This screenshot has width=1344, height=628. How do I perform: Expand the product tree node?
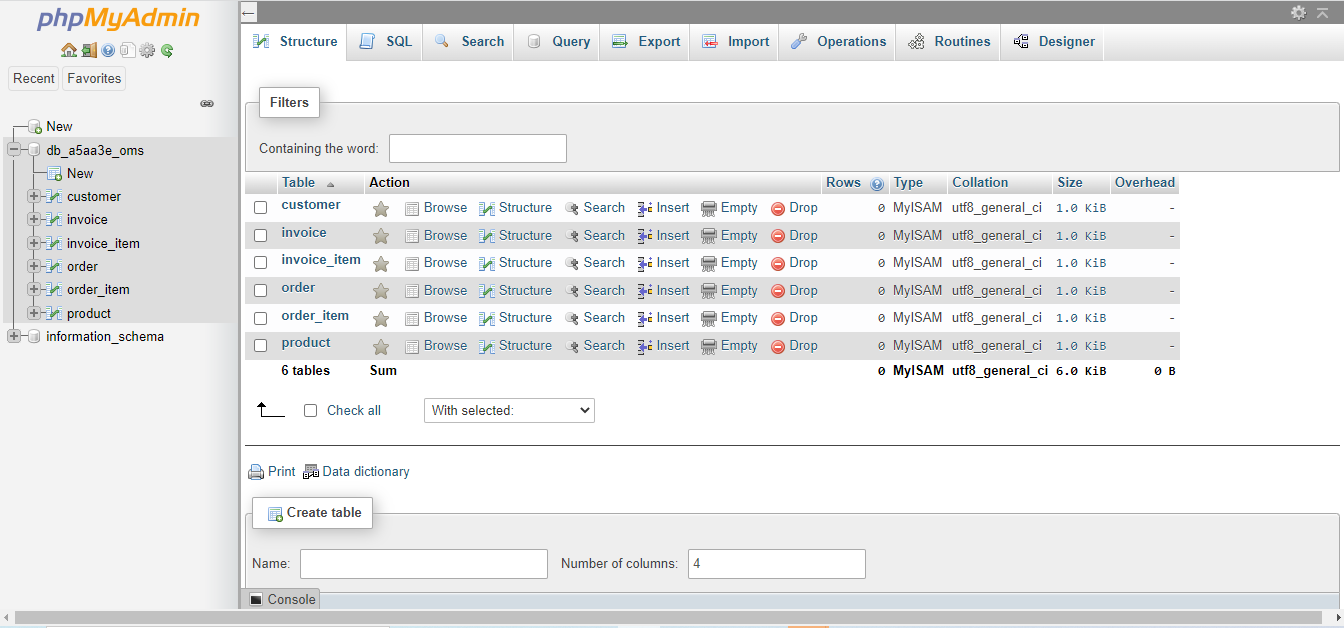pos(34,314)
